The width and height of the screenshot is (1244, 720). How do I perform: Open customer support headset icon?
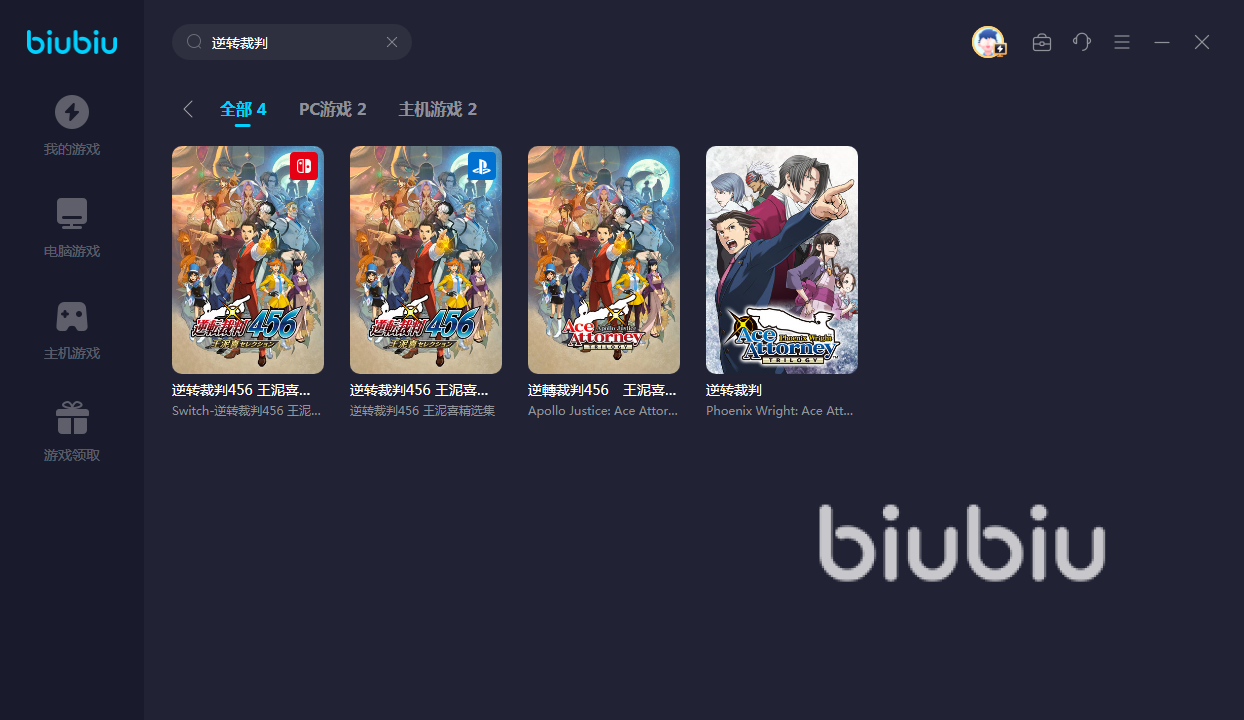click(x=1082, y=42)
